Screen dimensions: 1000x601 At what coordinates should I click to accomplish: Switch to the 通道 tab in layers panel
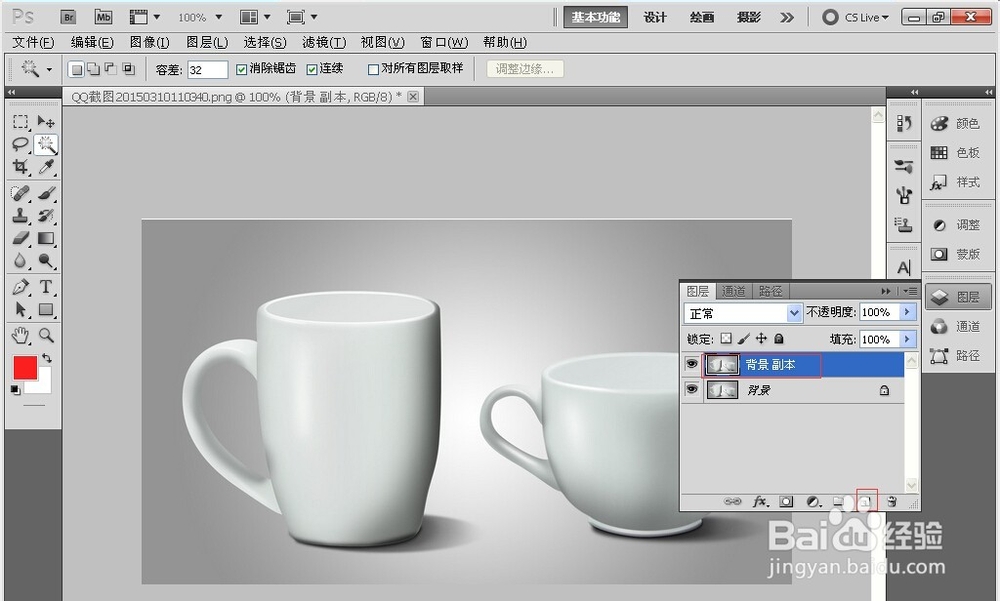tap(734, 291)
